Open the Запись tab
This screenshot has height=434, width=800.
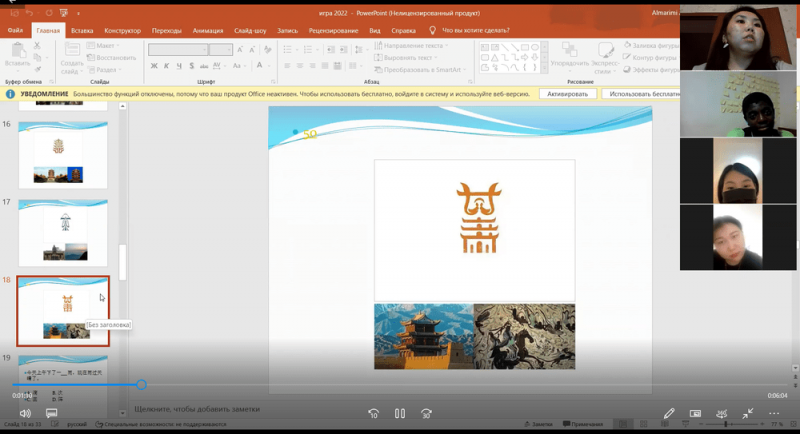tap(287, 31)
